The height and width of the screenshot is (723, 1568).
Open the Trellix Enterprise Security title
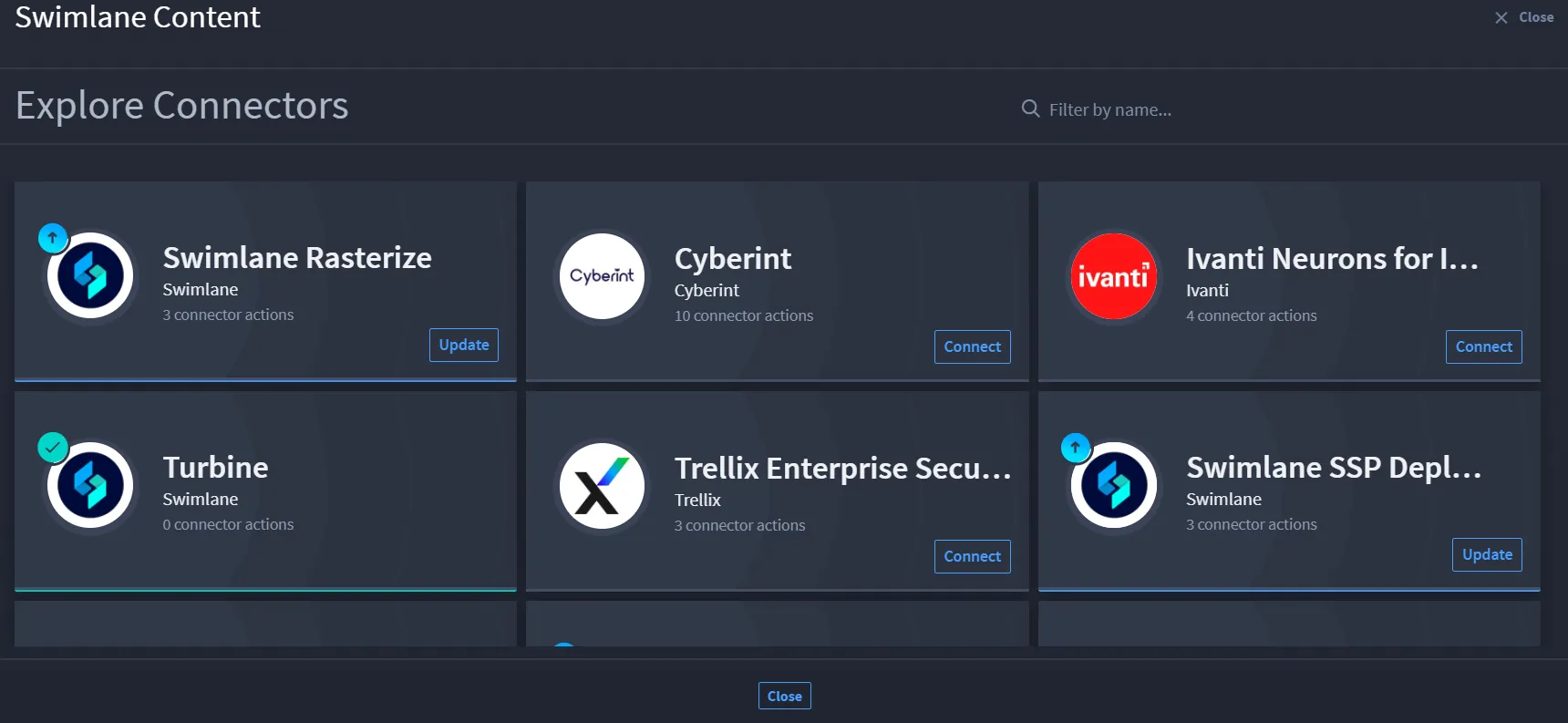coord(843,469)
